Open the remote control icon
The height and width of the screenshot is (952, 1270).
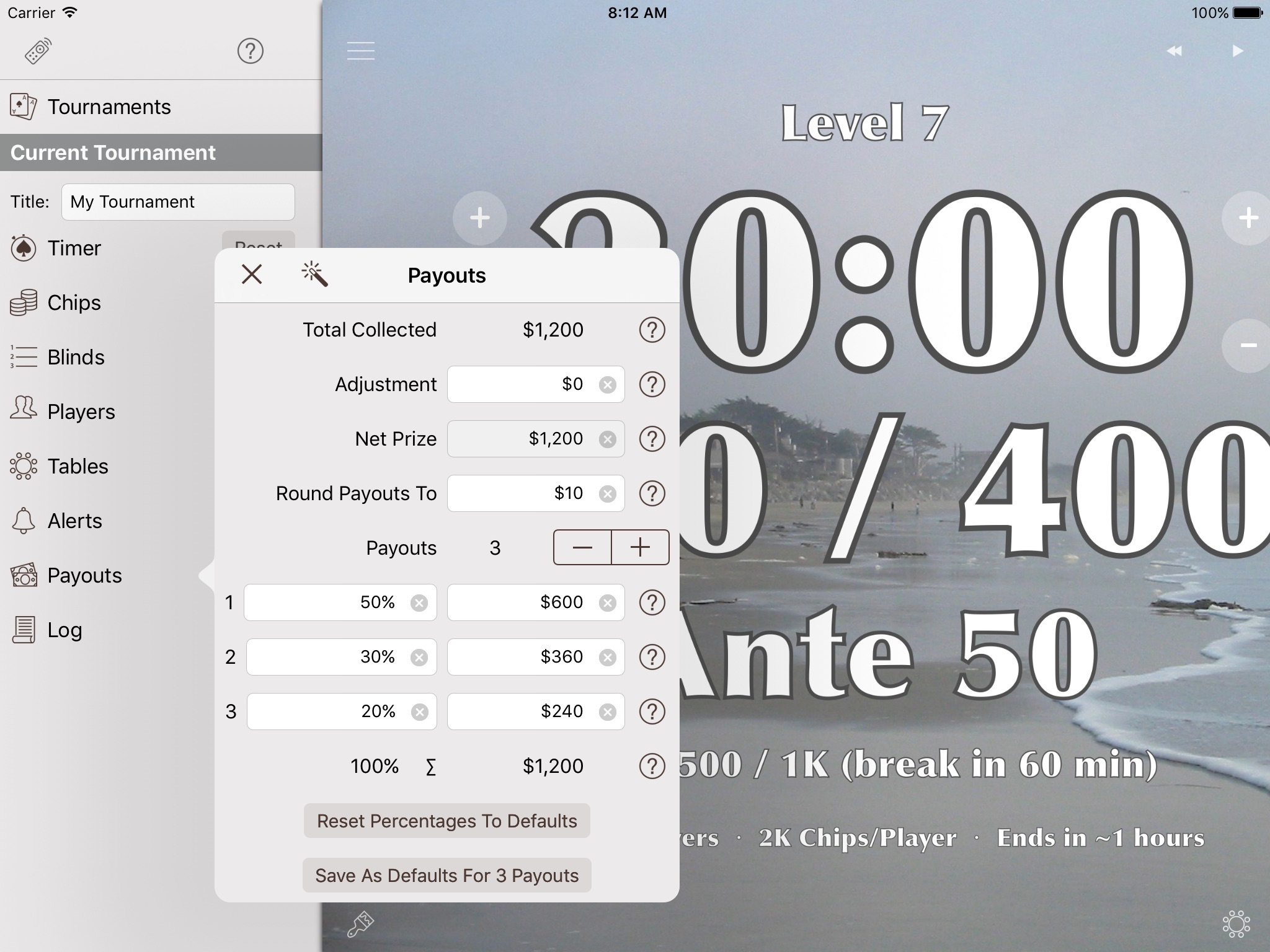tap(38, 51)
